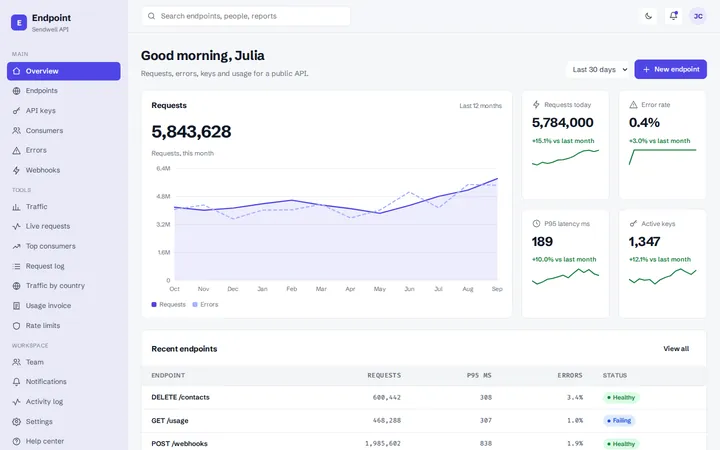Image resolution: width=720 pixels, height=450 pixels.
Task: Click the Top consumers trending icon
Action: [x=17, y=246]
